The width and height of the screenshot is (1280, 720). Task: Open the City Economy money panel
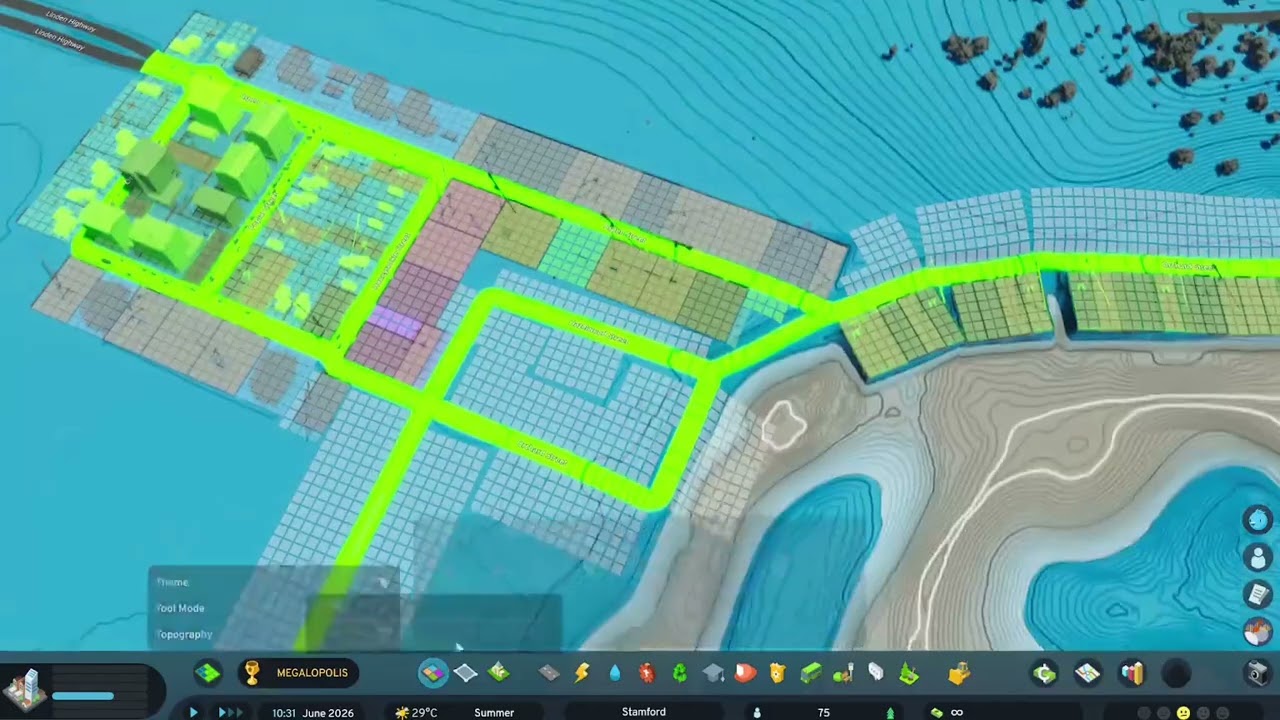(1044, 673)
